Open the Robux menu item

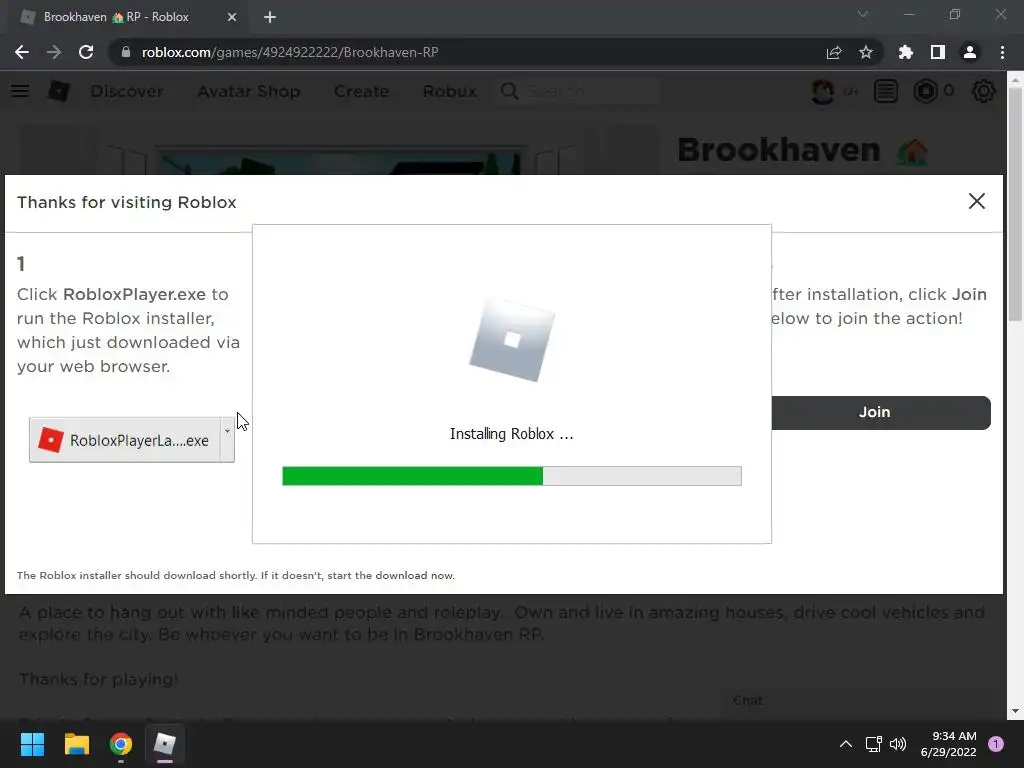pyautogui.click(x=449, y=91)
